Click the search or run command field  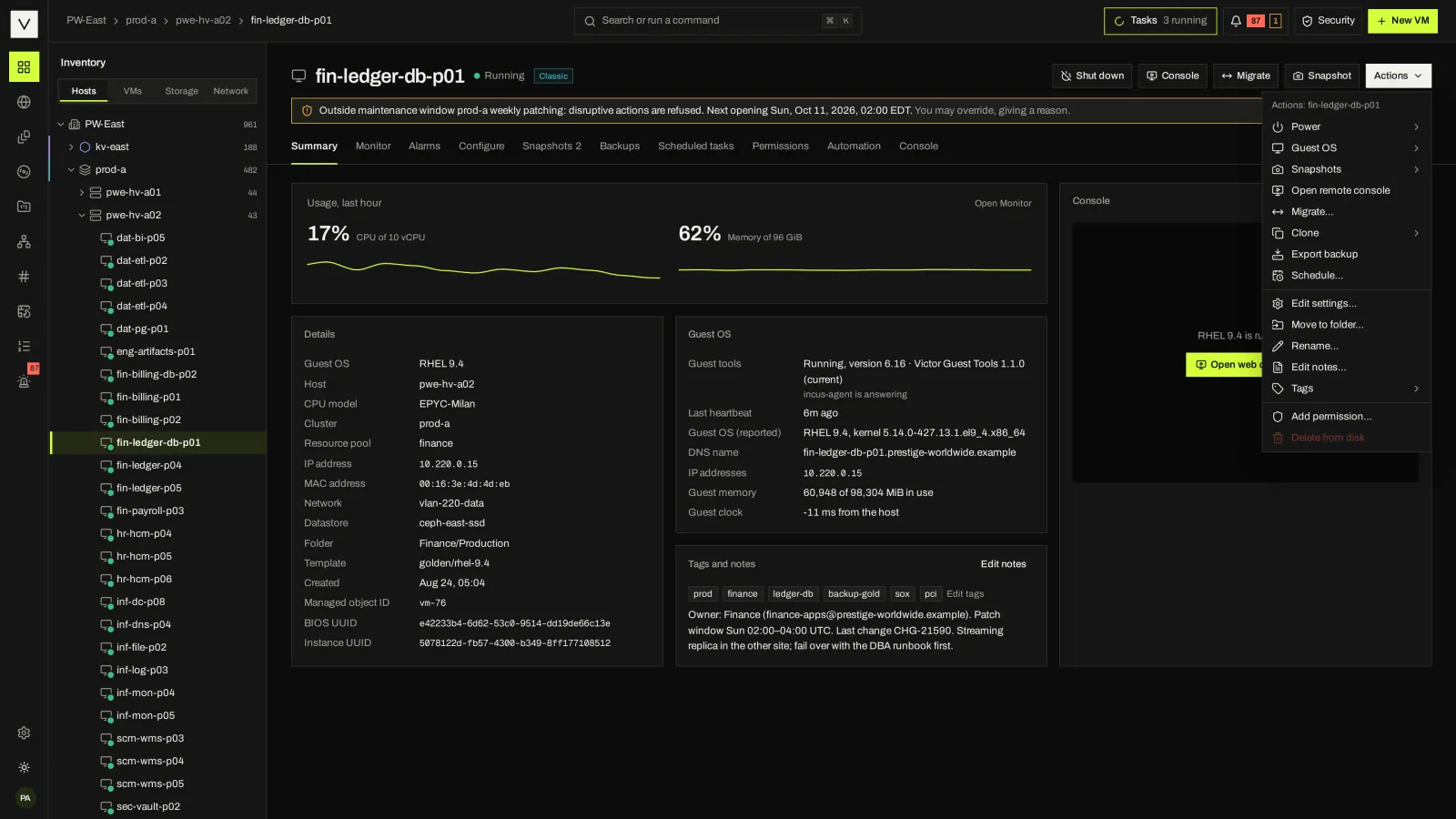pos(717,21)
